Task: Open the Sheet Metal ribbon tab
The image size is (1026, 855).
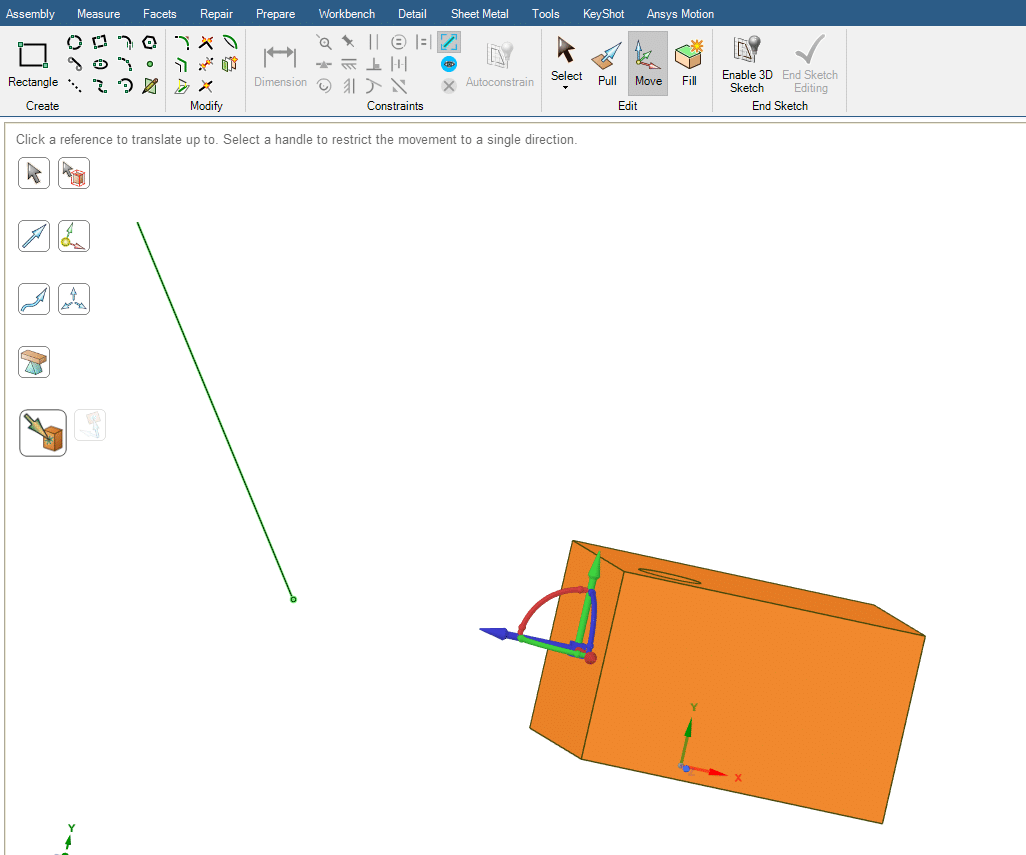Action: 479,14
